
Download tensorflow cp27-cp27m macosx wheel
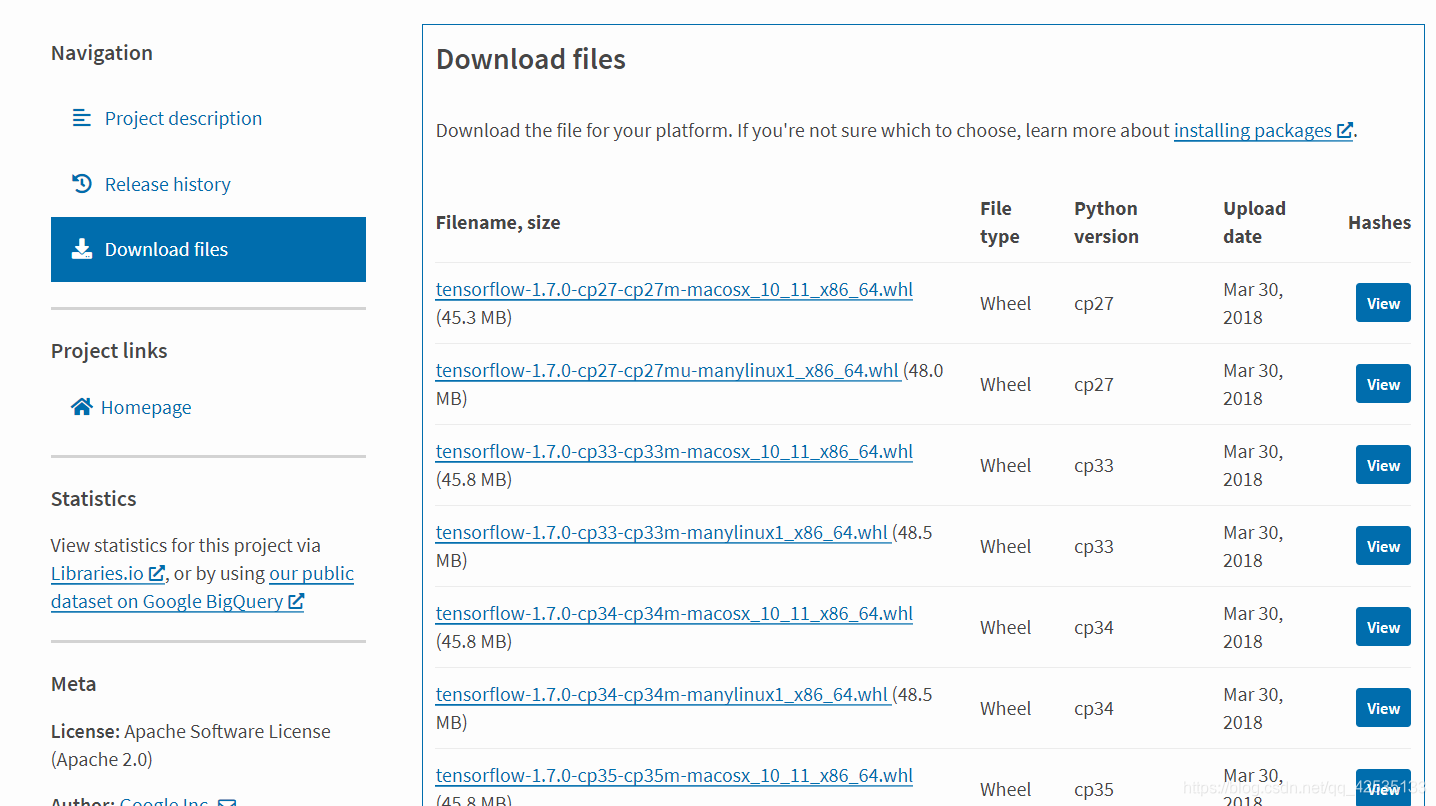[674, 289]
